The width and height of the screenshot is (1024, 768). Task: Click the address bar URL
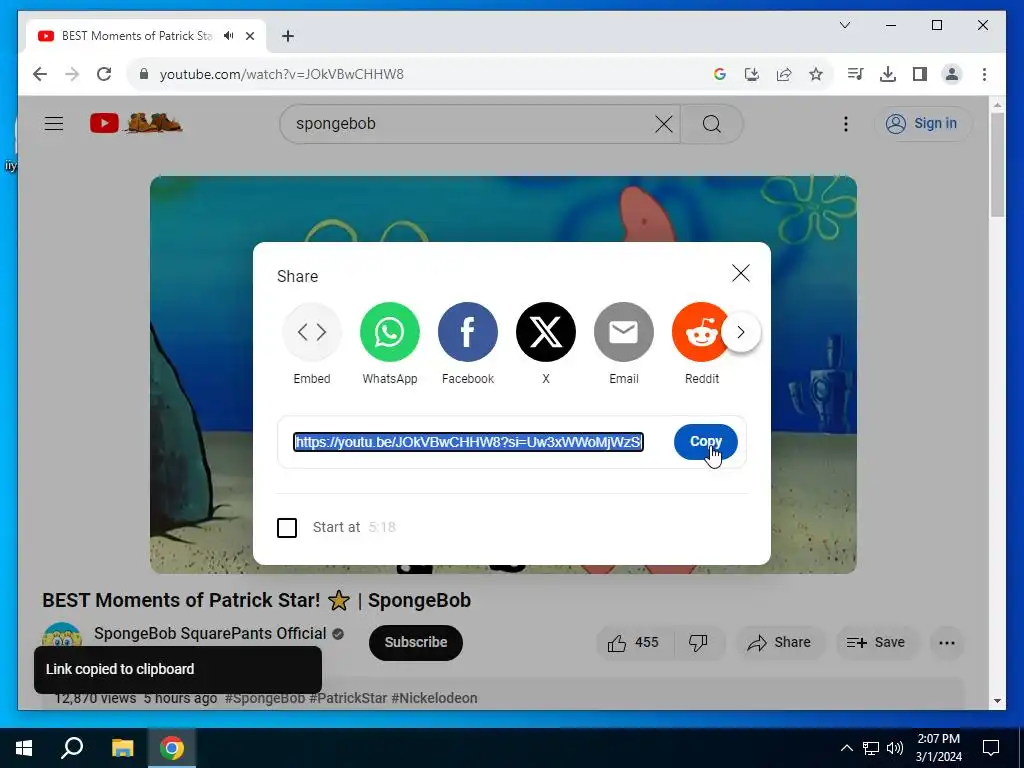click(281, 74)
